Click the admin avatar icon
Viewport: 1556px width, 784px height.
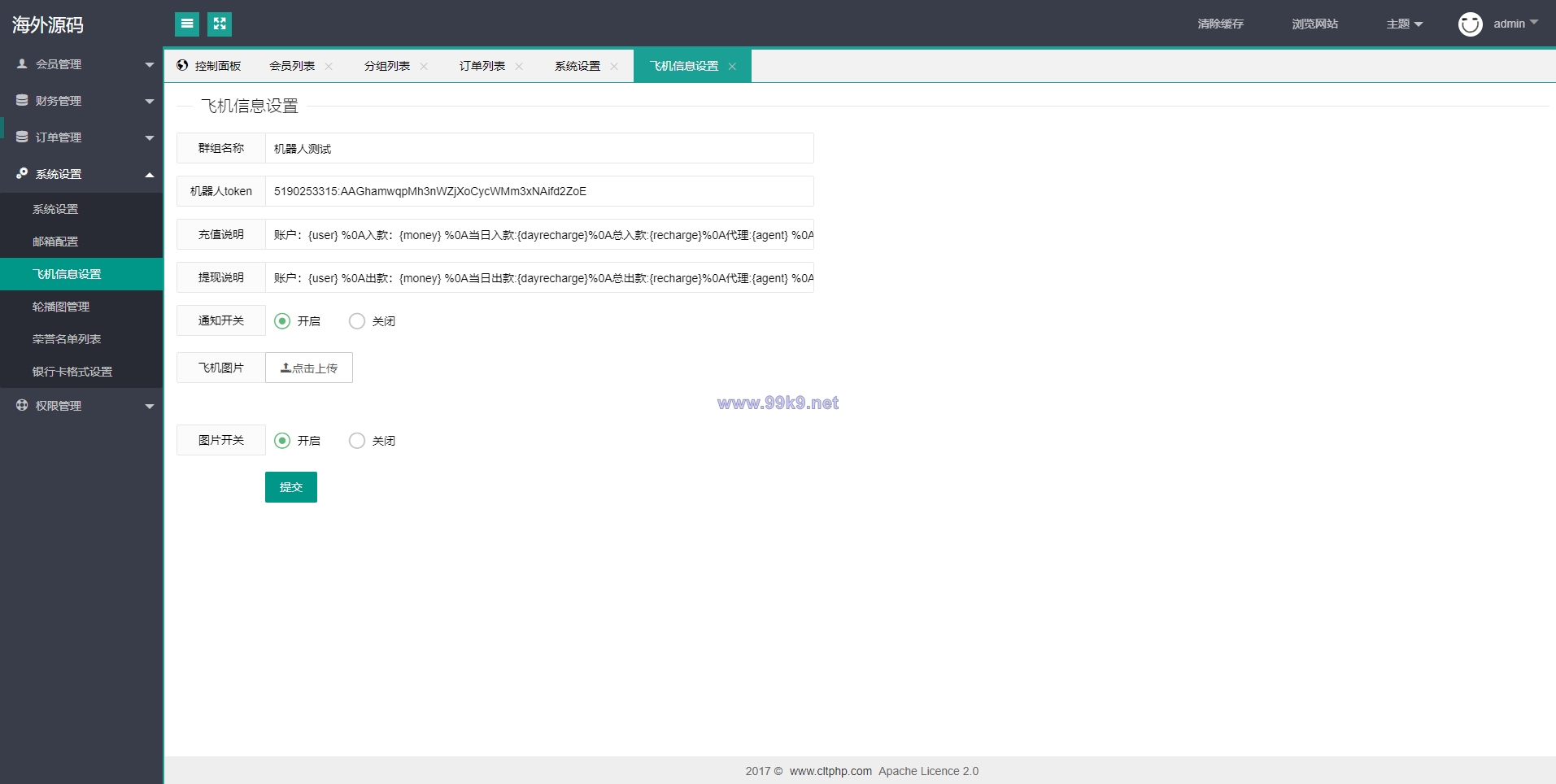coord(1470,24)
